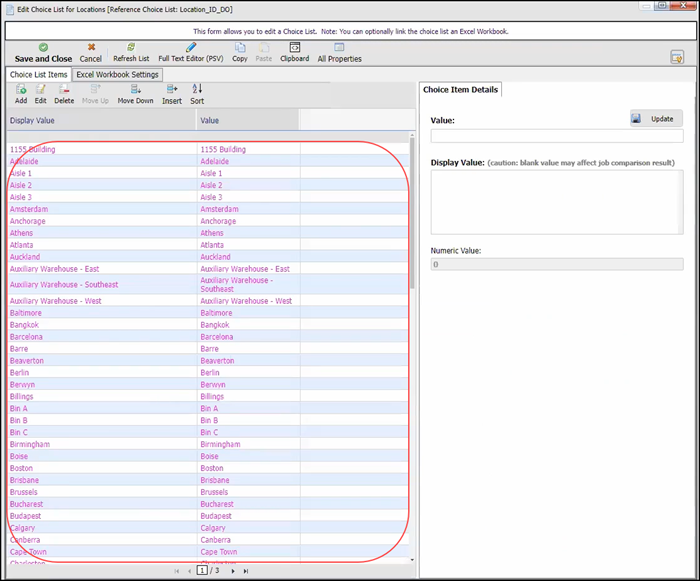Viewport: 700px width, 581px height.
Task: Move the selected item down
Action: [x=135, y=90]
